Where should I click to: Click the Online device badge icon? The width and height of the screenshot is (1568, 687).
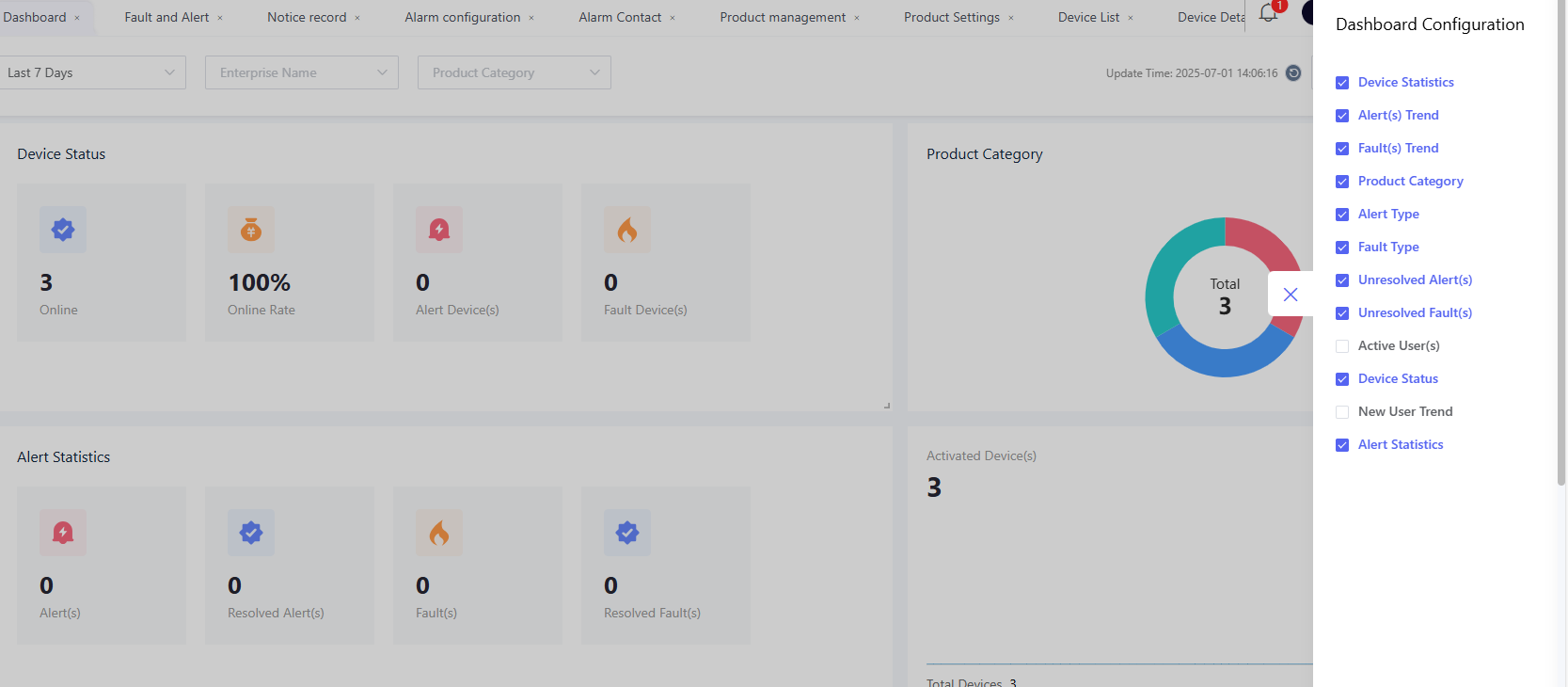pos(63,230)
